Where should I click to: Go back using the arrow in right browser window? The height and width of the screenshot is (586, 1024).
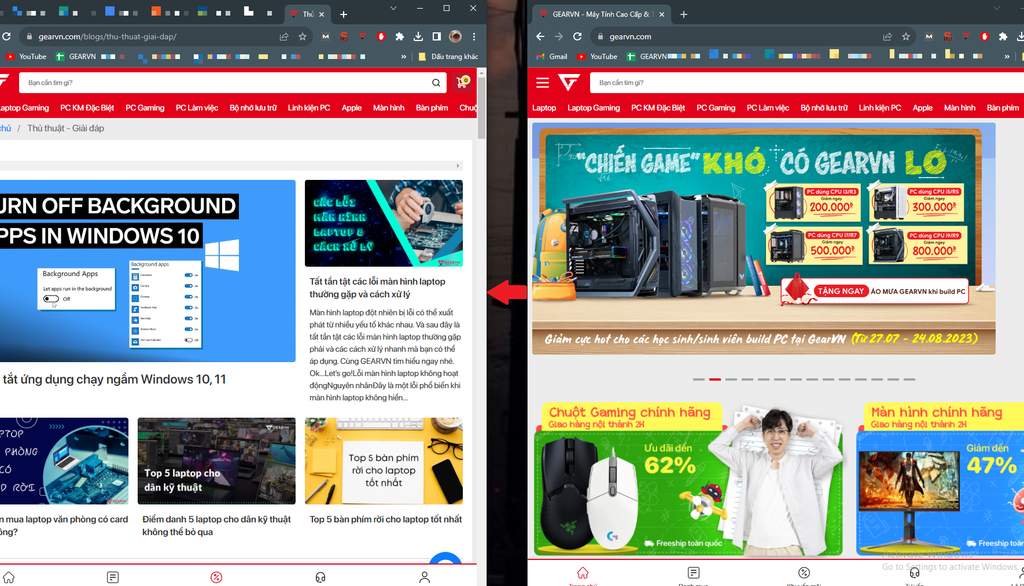(540, 37)
